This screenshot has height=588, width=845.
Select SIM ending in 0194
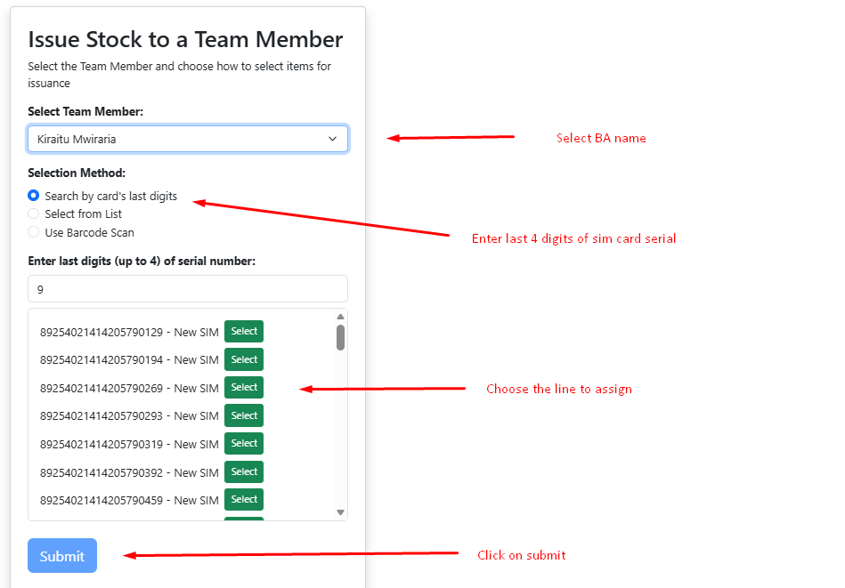pos(244,359)
